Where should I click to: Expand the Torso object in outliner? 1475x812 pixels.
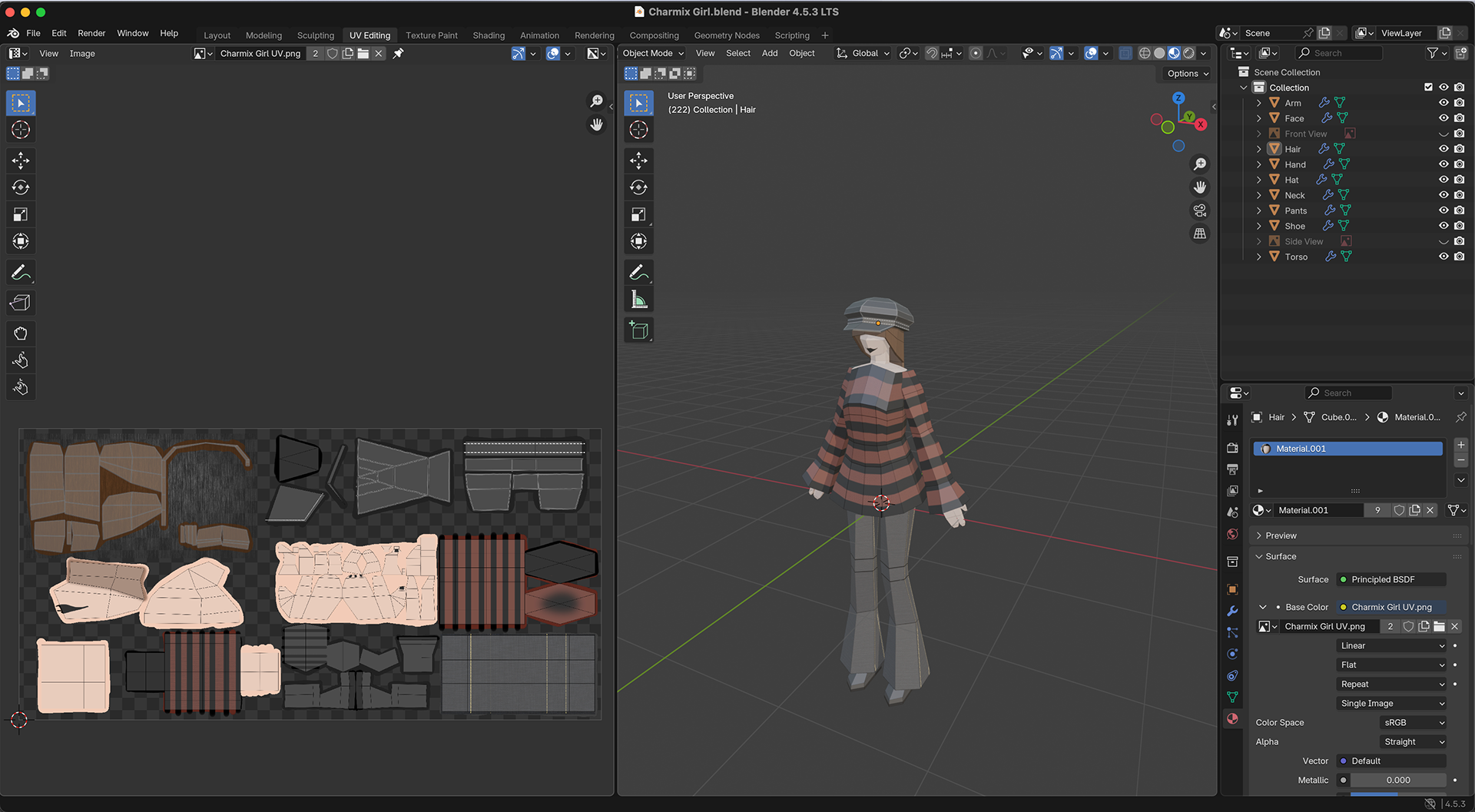1258,257
